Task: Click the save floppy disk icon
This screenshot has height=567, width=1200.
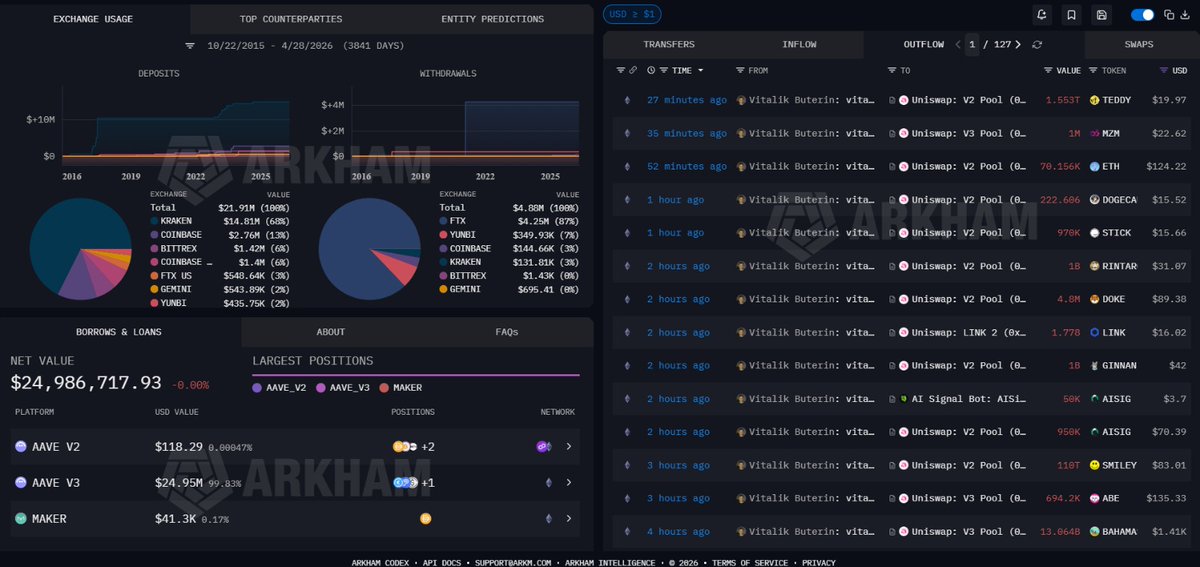Action: [x=1102, y=15]
